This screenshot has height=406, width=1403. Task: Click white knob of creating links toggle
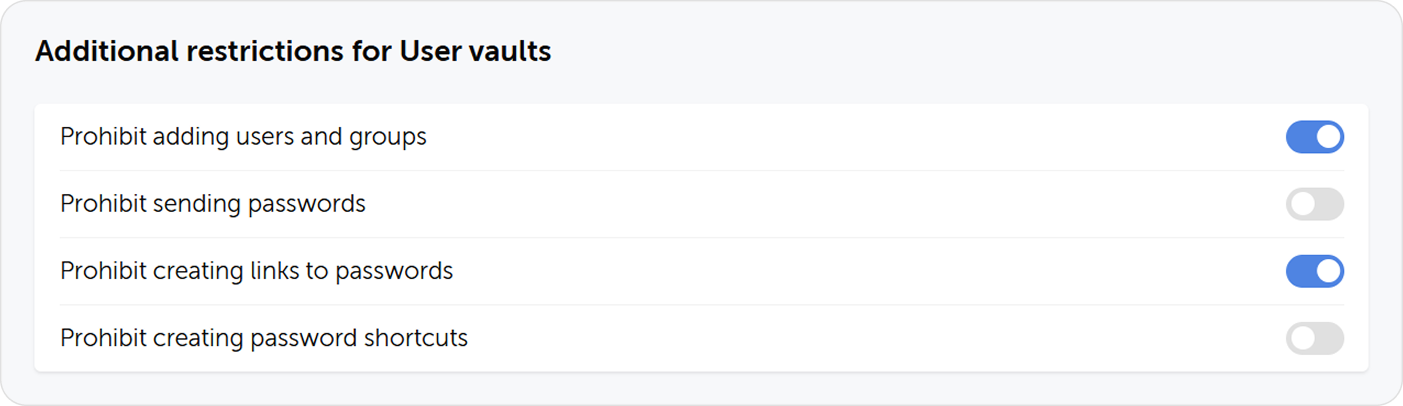(x=1328, y=271)
